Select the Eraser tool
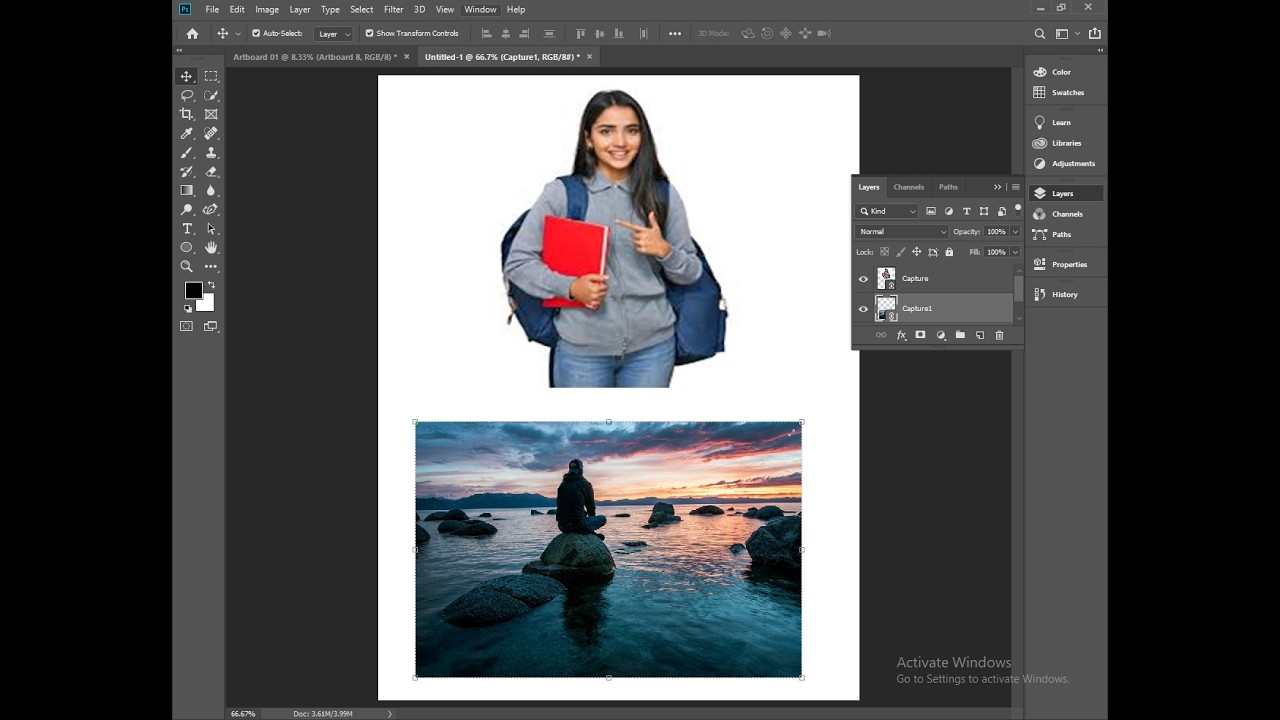 pos(211,172)
